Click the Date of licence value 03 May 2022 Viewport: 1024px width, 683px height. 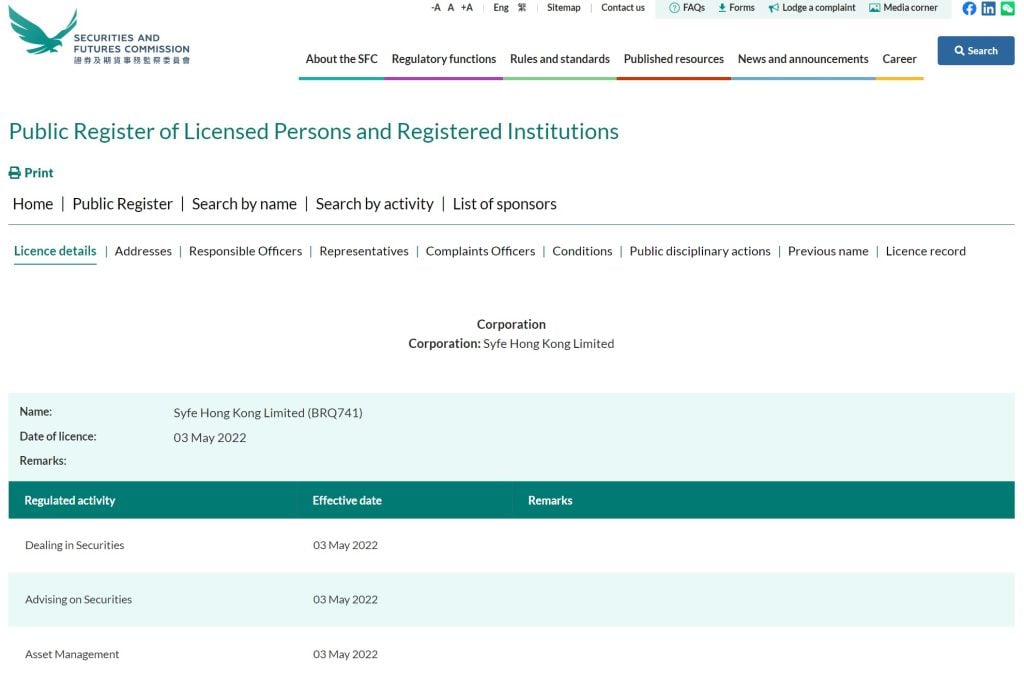point(210,437)
